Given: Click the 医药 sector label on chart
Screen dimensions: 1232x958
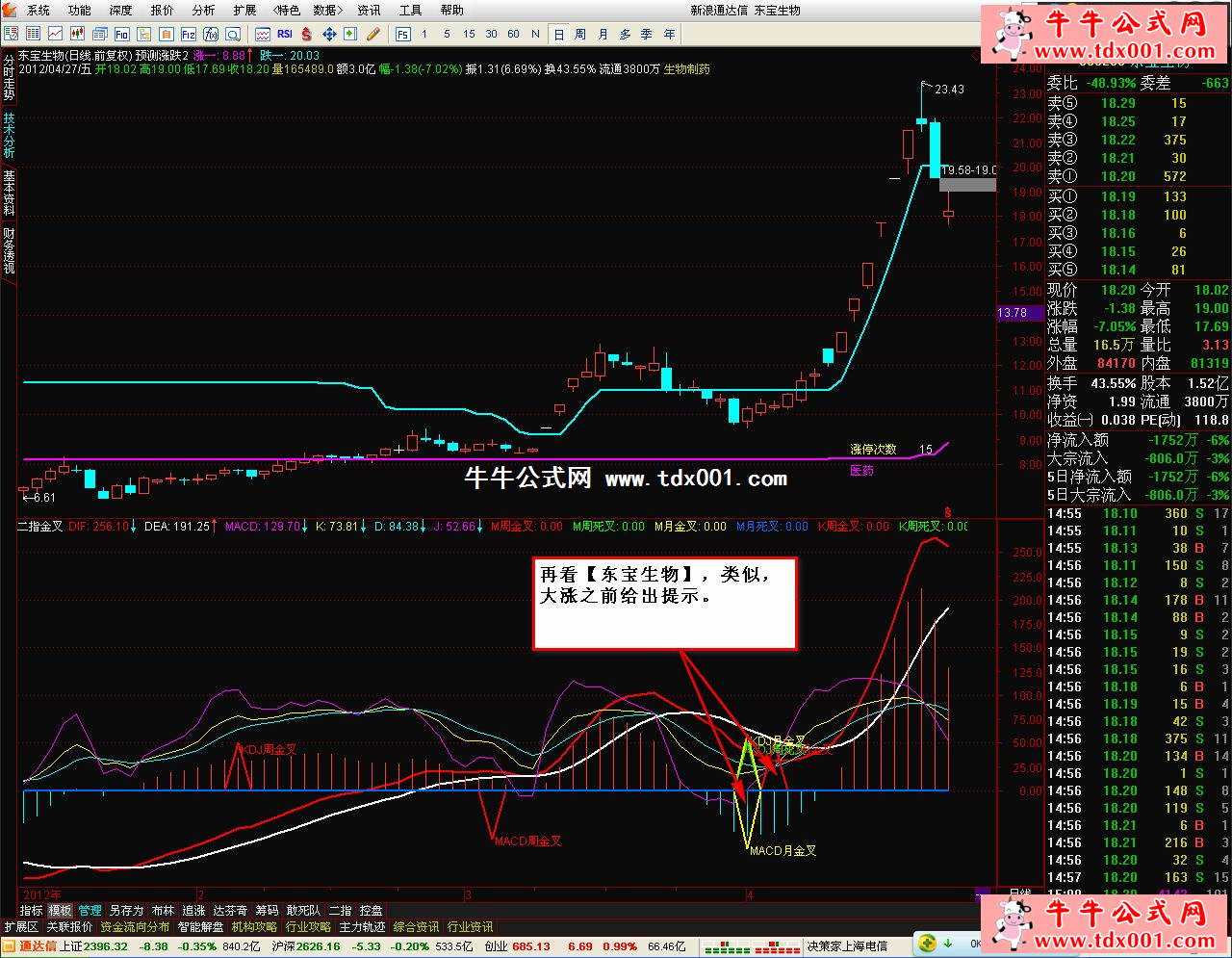Looking at the screenshot, I should [861, 471].
